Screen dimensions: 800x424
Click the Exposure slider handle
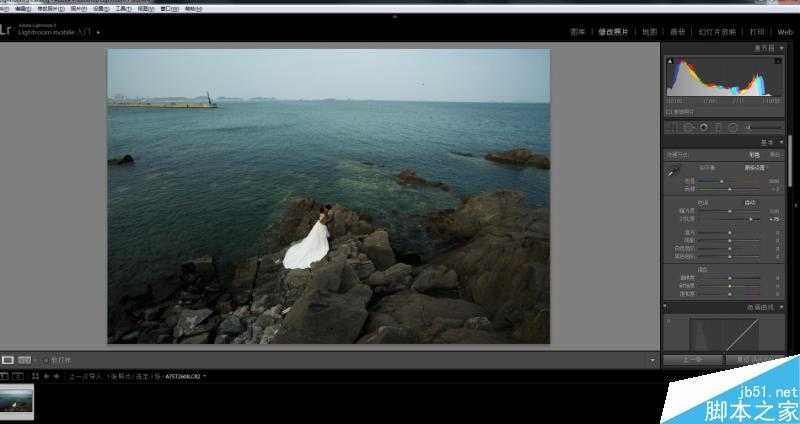coord(729,211)
